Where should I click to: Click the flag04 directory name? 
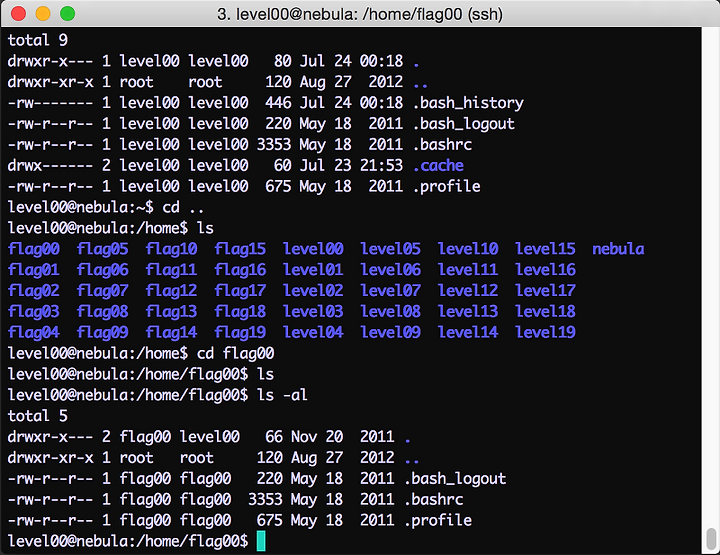tap(34, 332)
